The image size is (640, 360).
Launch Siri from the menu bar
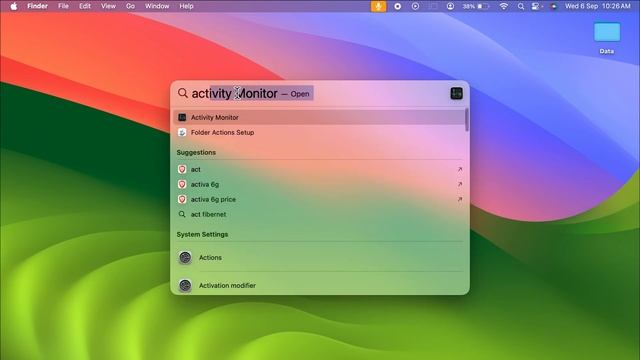click(x=554, y=6)
